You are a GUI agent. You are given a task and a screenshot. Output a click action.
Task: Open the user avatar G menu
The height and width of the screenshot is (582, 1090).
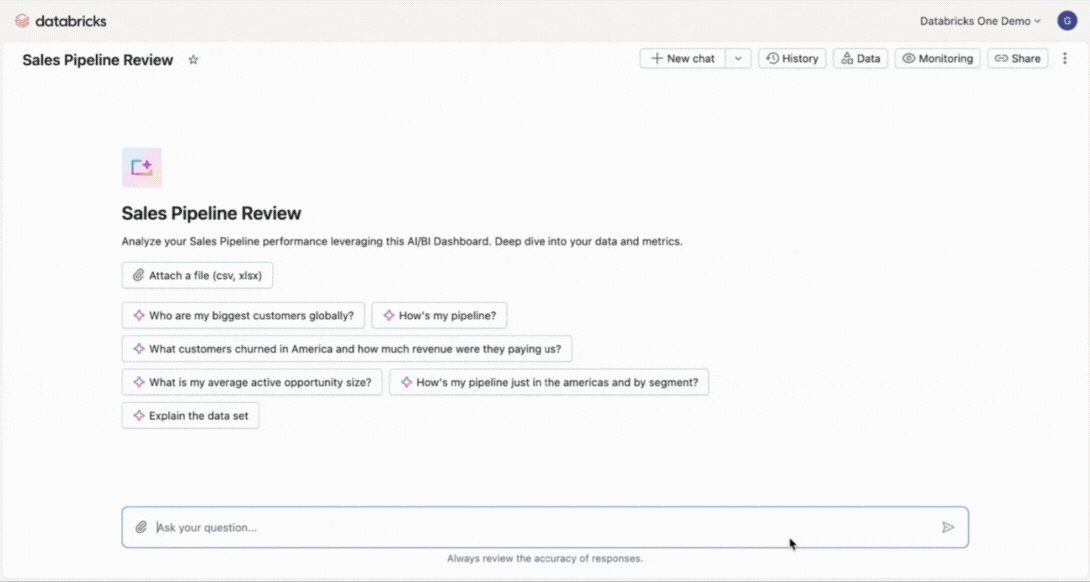pyautogui.click(x=1067, y=21)
